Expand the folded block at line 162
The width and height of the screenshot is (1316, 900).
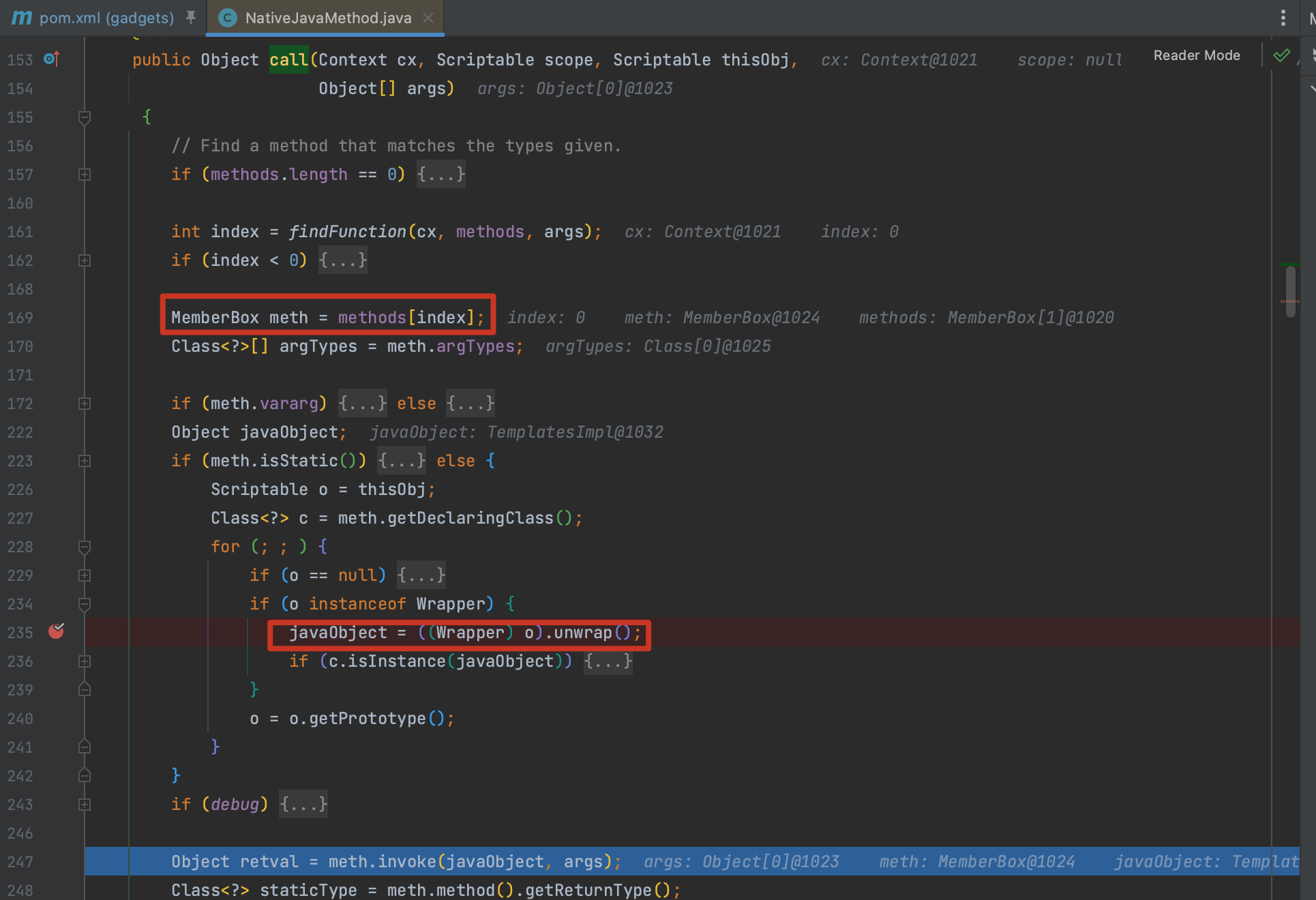coord(85,260)
